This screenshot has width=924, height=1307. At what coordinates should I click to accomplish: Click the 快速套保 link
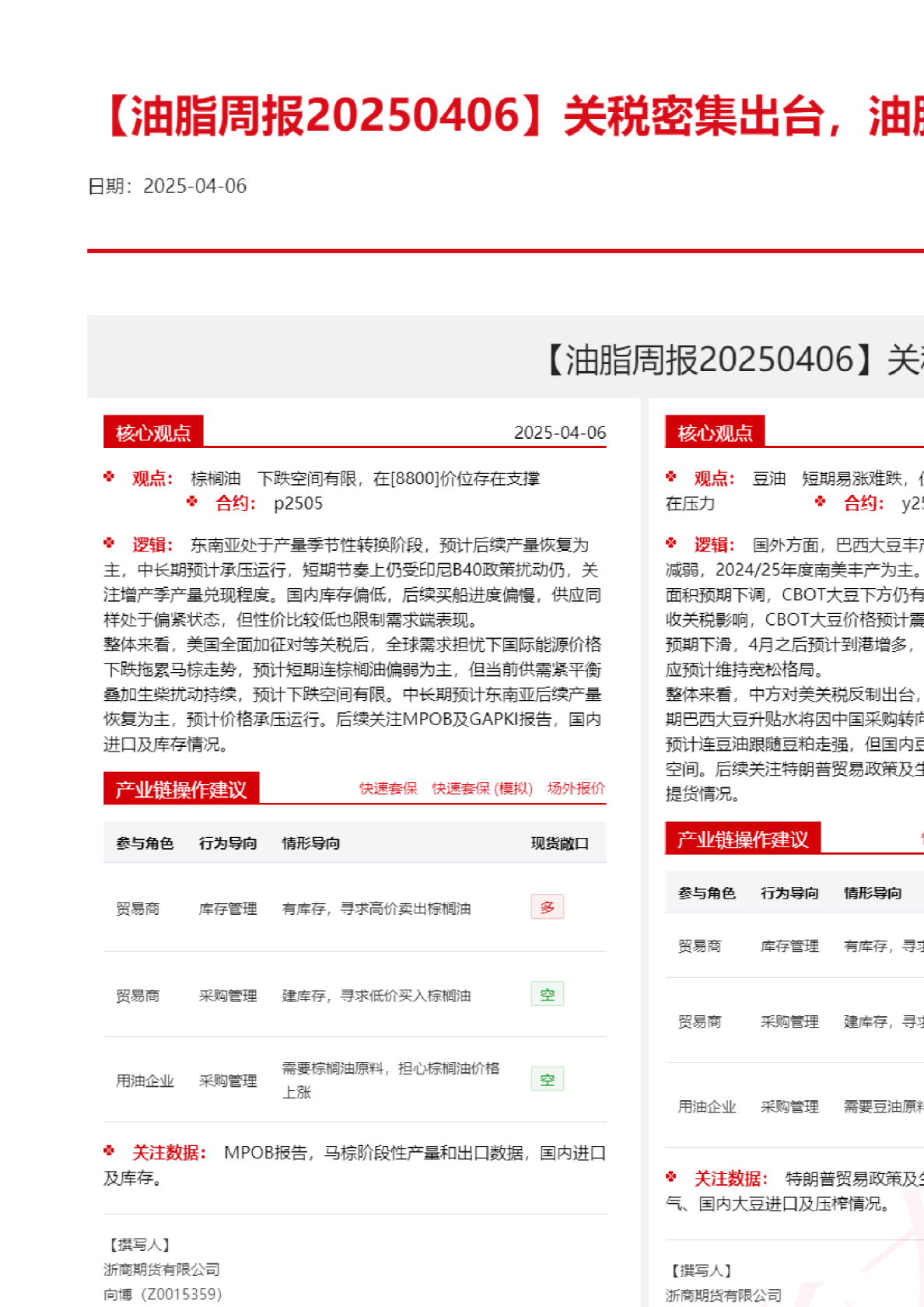point(388,788)
